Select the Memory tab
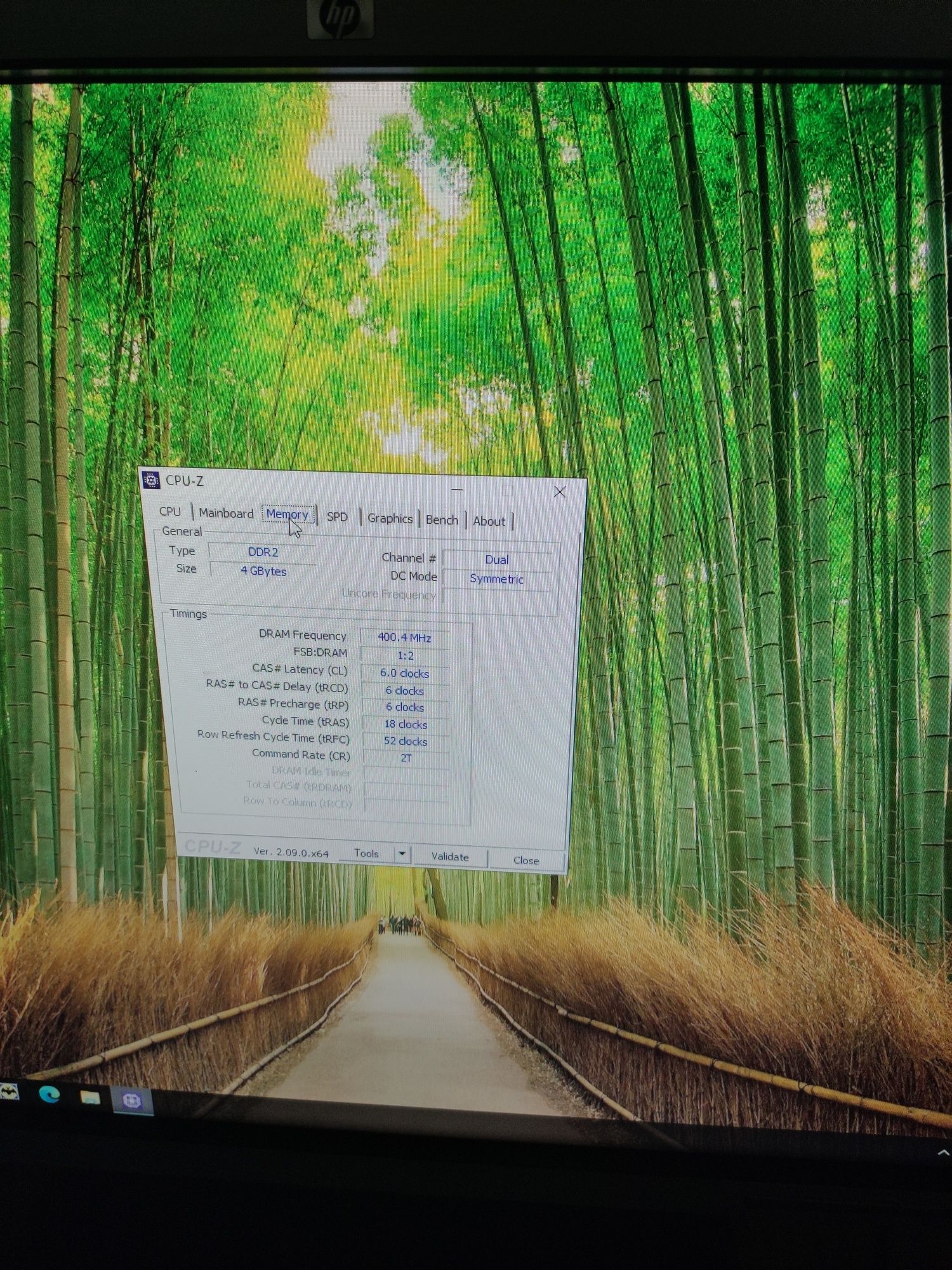Viewport: 952px width, 1270px height. pos(288,514)
